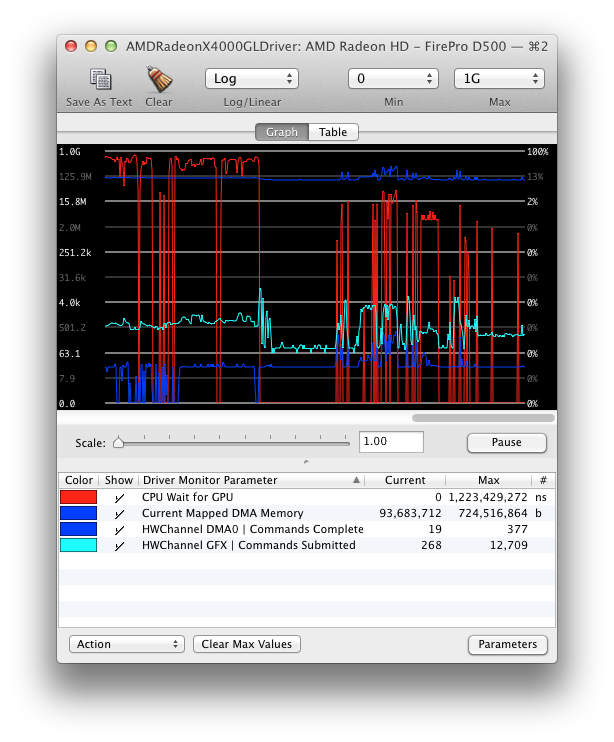Click the current value 268
The image size is (614, 742).
point(431,545)
